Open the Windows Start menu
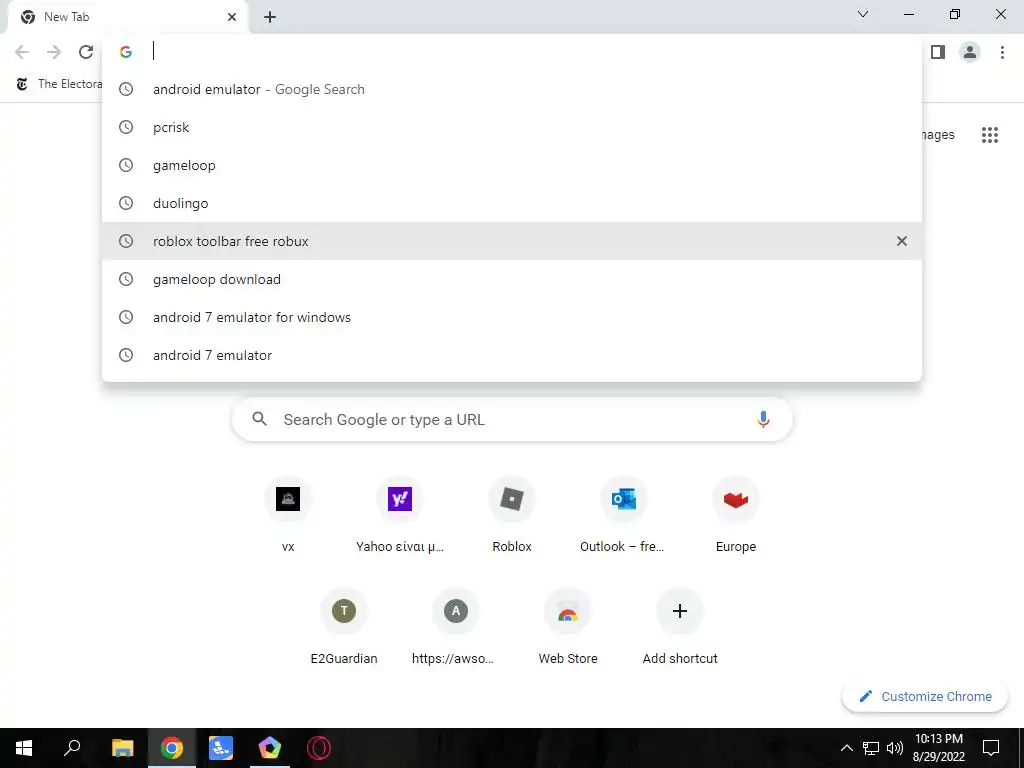Viewport: 1024px width, 768px height. tap(24, 748)
